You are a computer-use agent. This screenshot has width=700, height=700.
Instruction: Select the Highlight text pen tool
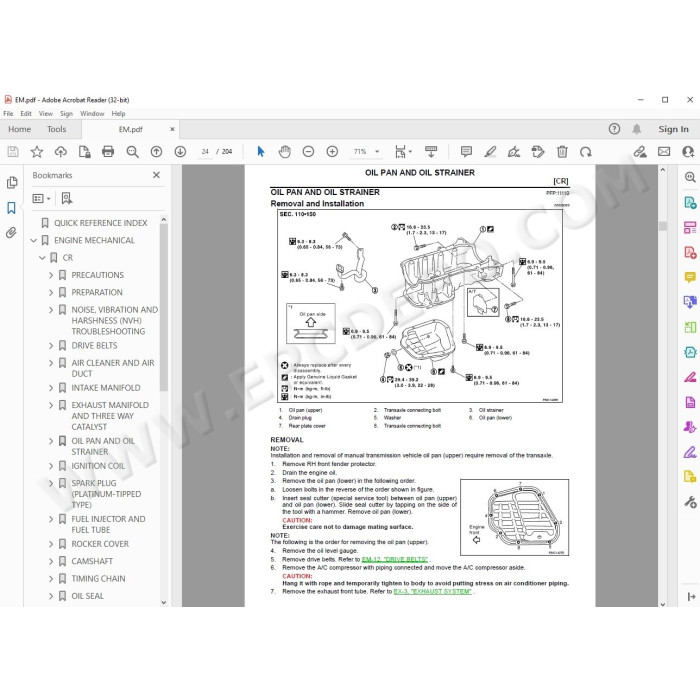pyautogui.click(x=490, y=152)
